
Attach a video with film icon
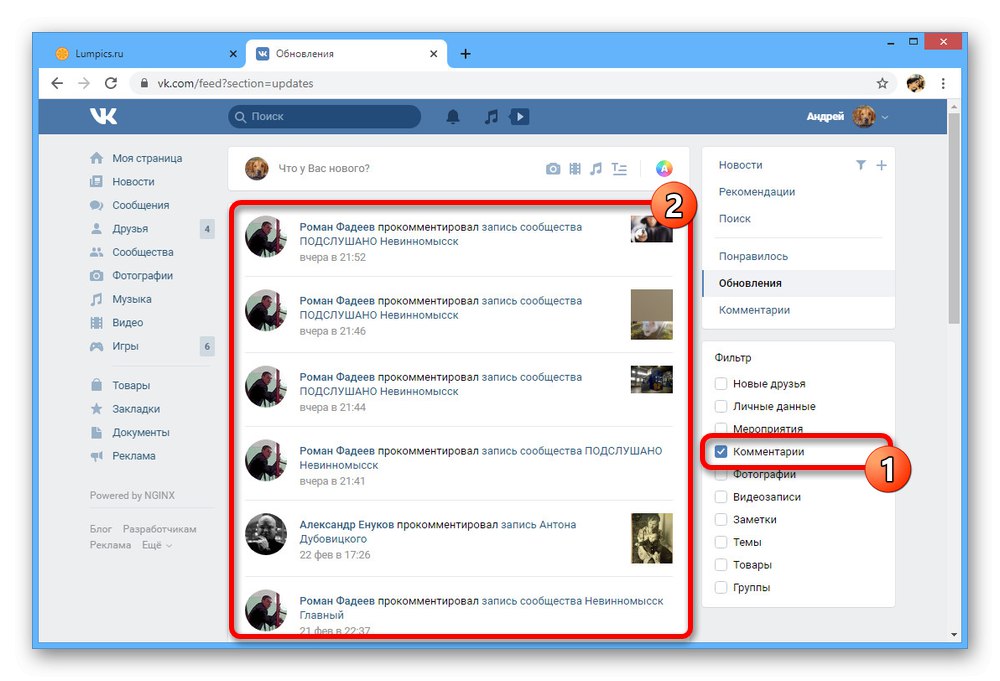point(575,168)
